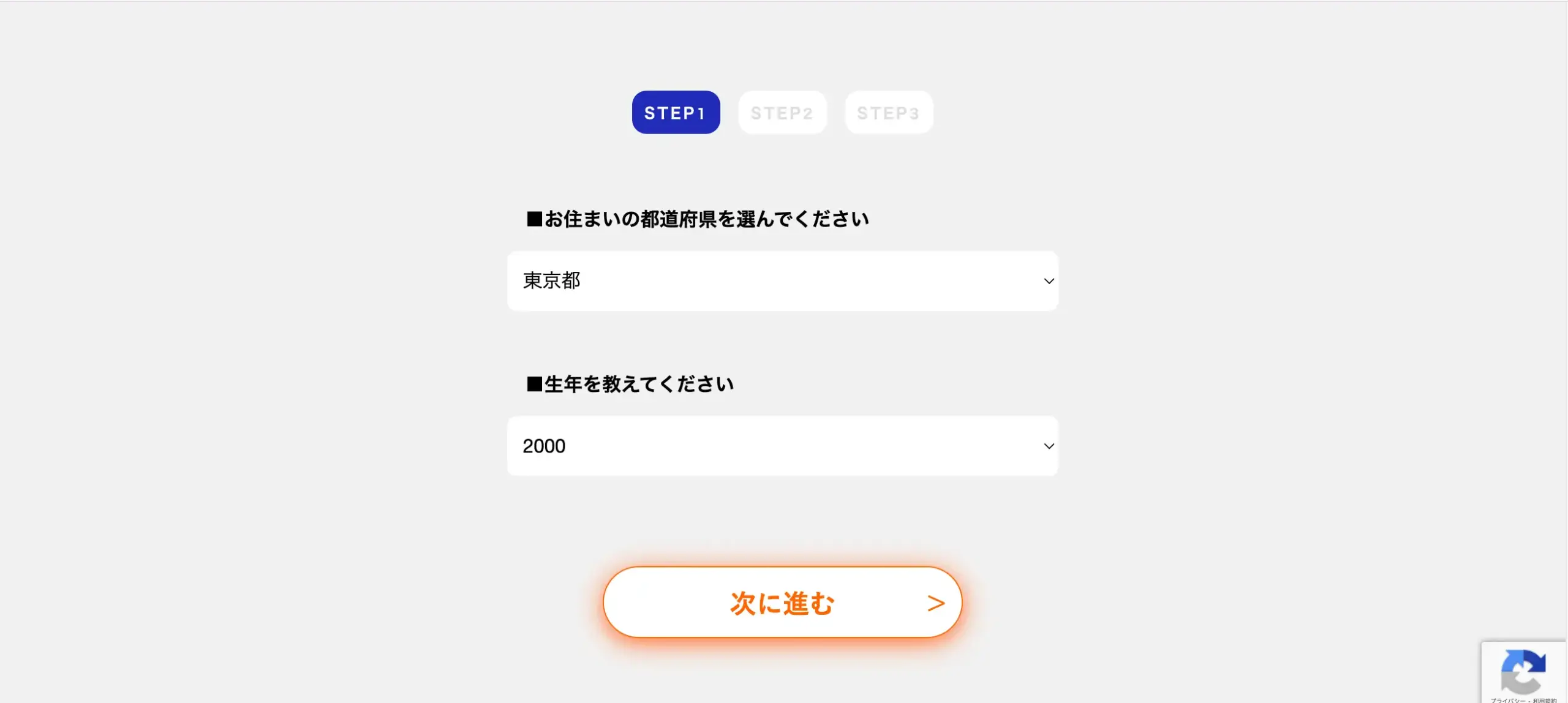Switch to the STEP3 tab
This screenshot has width=1568, height=703.
tap(888, 112)
